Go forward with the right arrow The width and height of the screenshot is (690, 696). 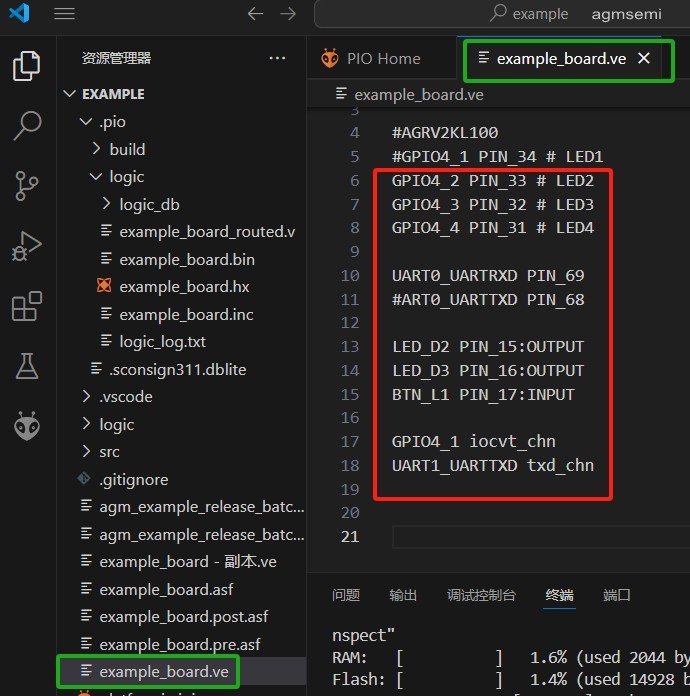click(x=288, y=14)
